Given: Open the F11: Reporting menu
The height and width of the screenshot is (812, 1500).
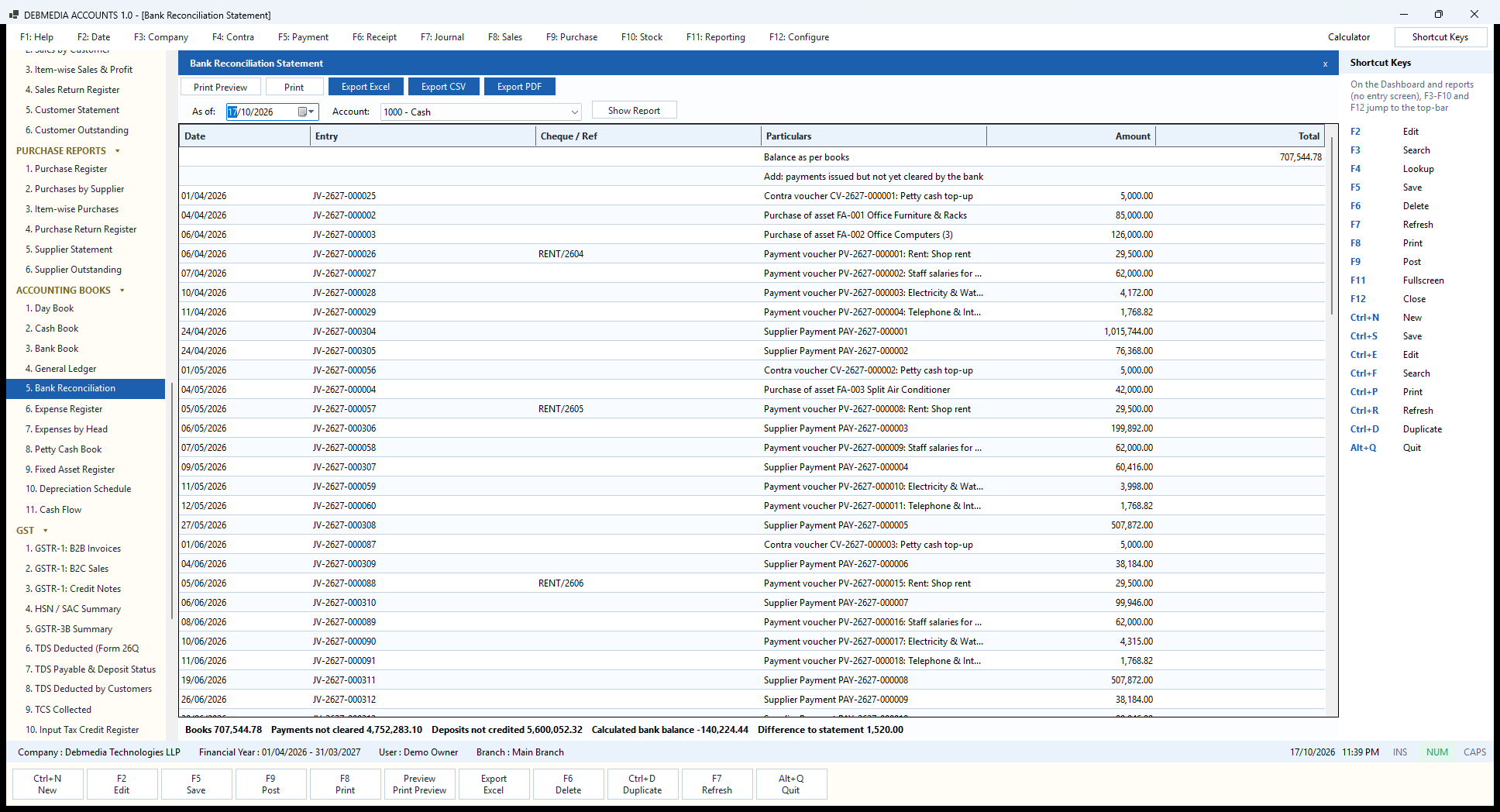Looking at the screenshot, I should tap(715, 37).
